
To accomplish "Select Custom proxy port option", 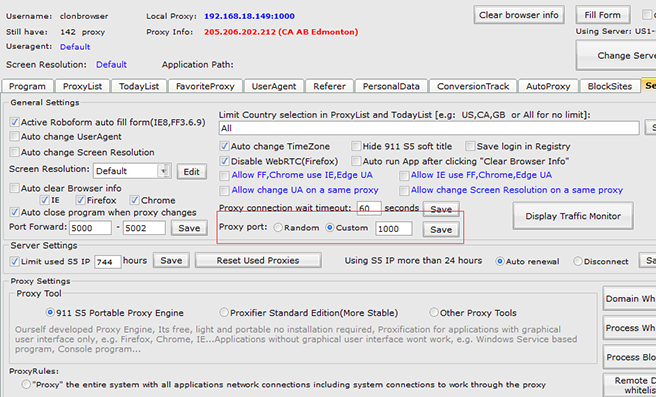I will pos(330,228).
